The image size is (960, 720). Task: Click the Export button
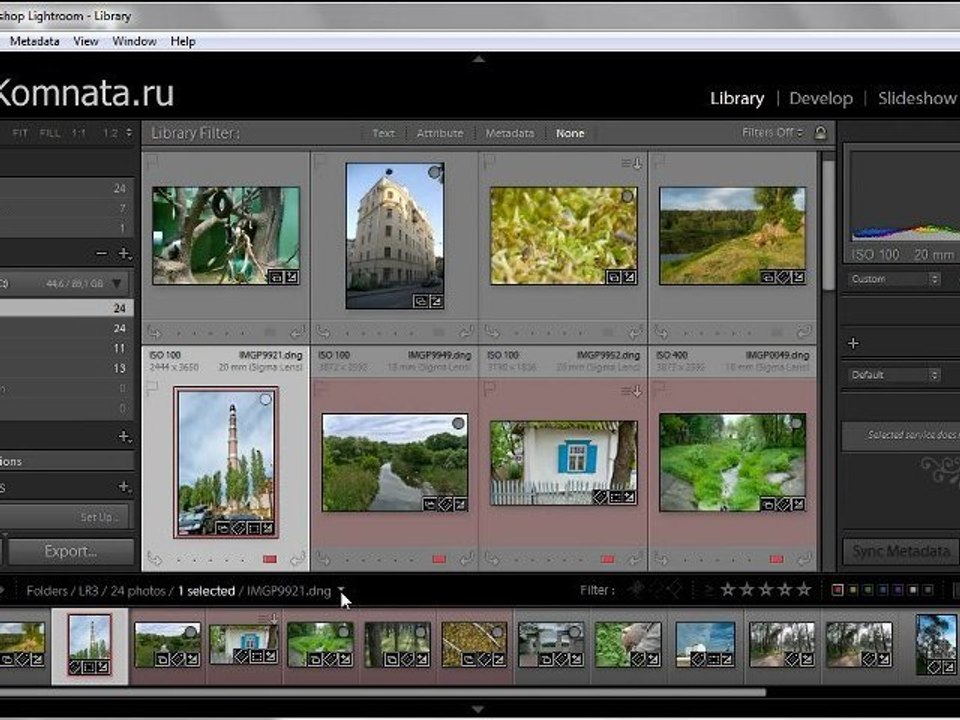pos(71,551)
